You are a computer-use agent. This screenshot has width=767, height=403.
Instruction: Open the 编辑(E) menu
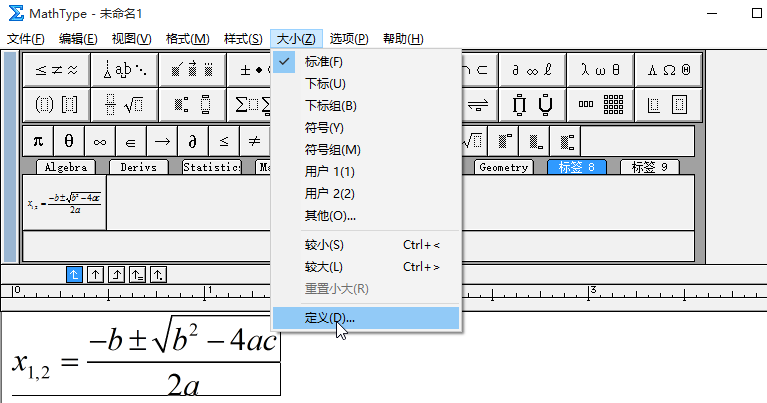pos(78,39)
